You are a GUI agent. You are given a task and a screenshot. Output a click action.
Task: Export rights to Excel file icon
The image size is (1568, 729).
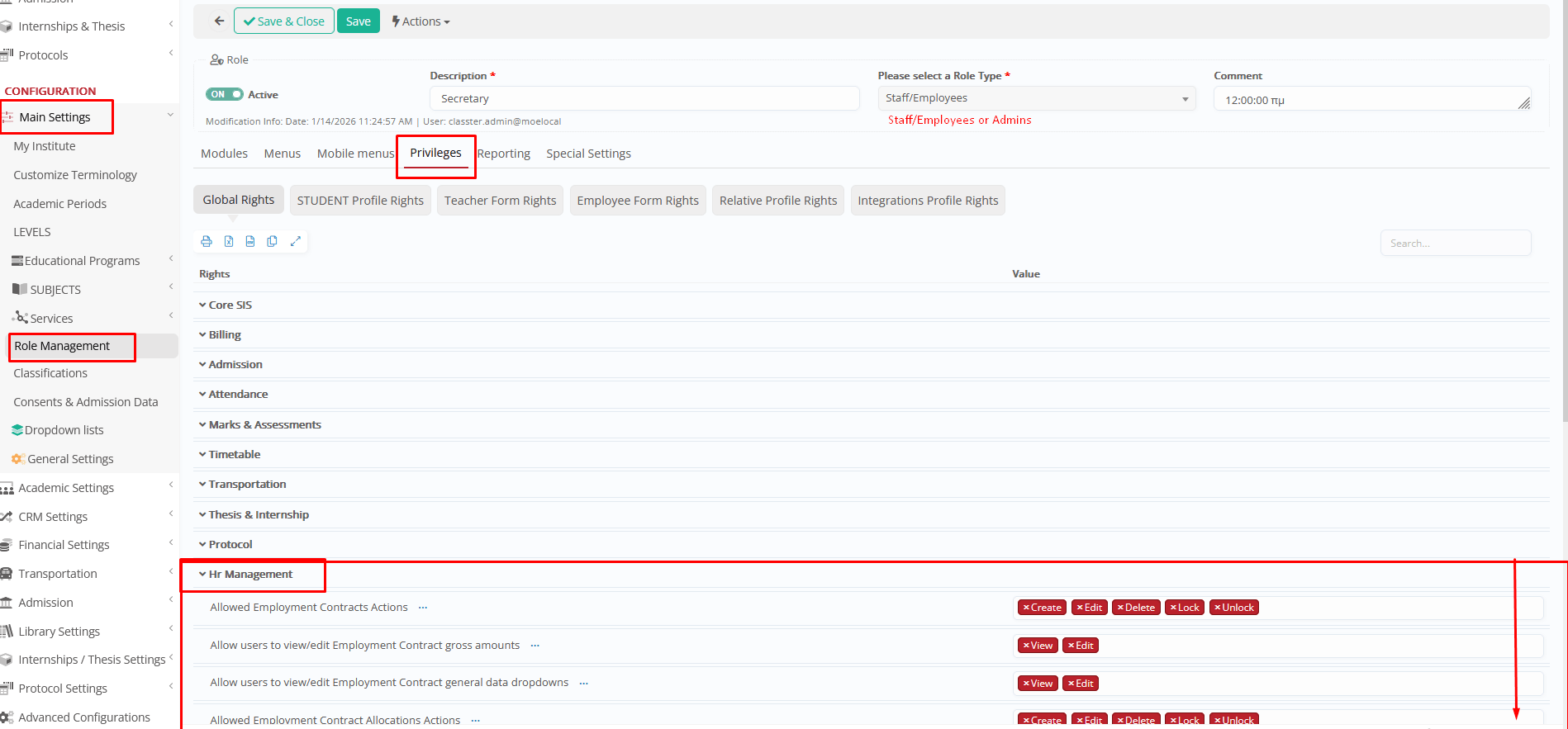click(229, 241)
